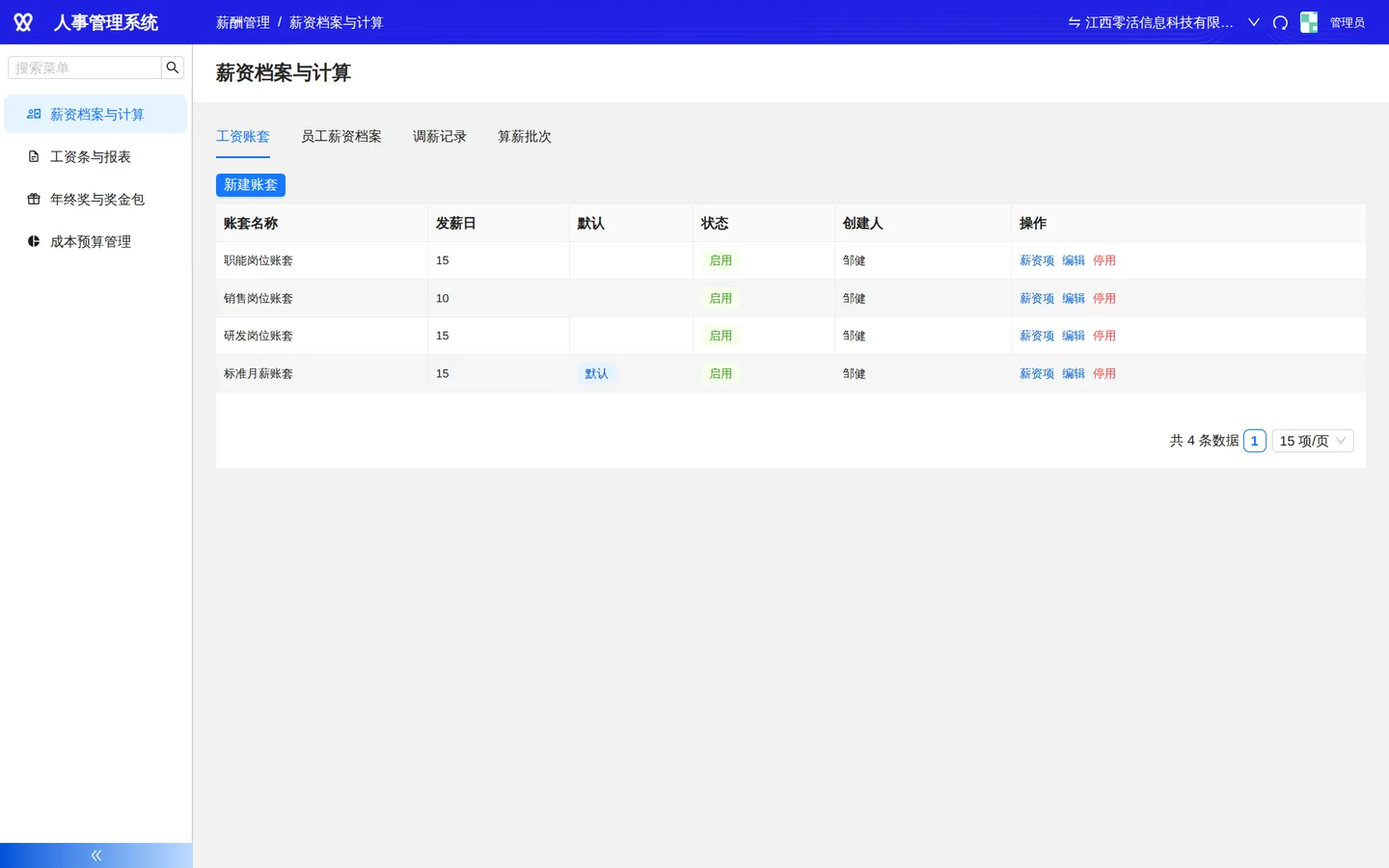Screen dimensions: 1389x868
Task: Collapse the sidebar with double-chevron icon
Action: point(96,855)
